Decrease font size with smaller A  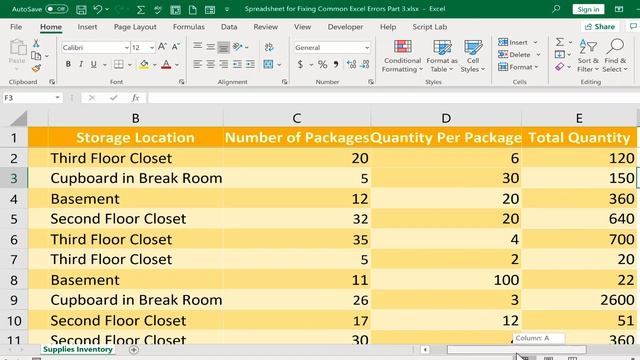pos(176,47)
